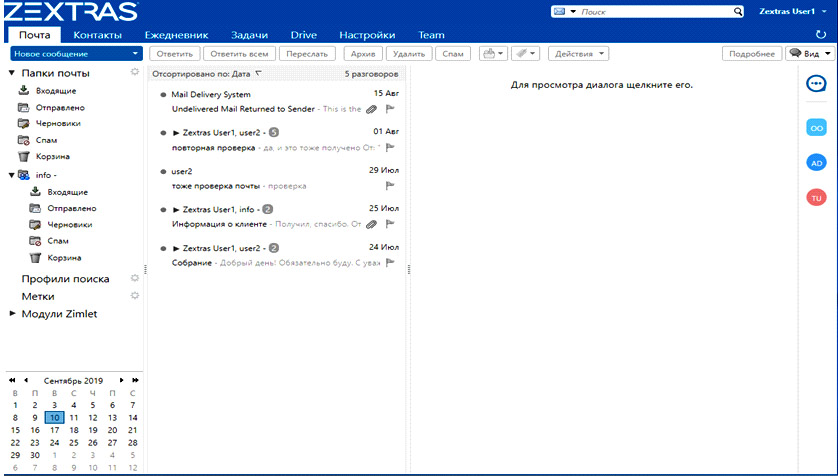The width and height of the screenshot is (838, 476).
Task: Go to next month in mini calendar
Action: point(121,380)
